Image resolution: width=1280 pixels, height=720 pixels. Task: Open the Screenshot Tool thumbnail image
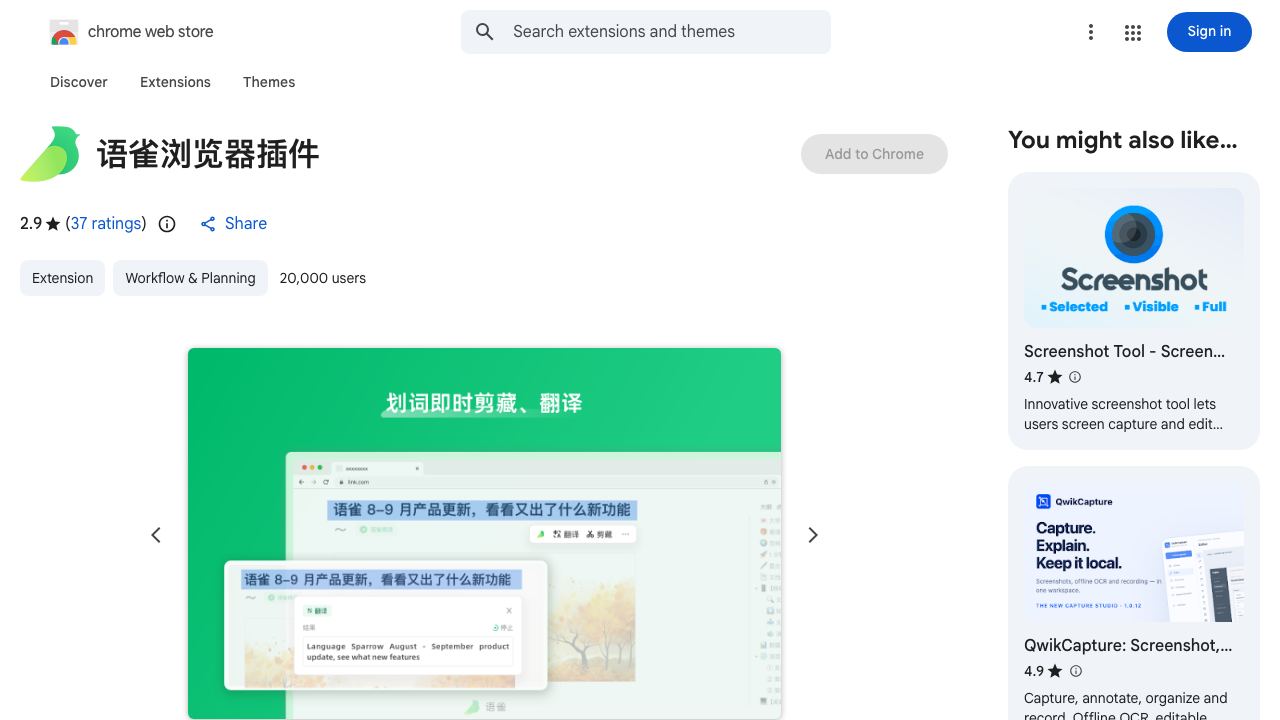tap(1134, 258)
